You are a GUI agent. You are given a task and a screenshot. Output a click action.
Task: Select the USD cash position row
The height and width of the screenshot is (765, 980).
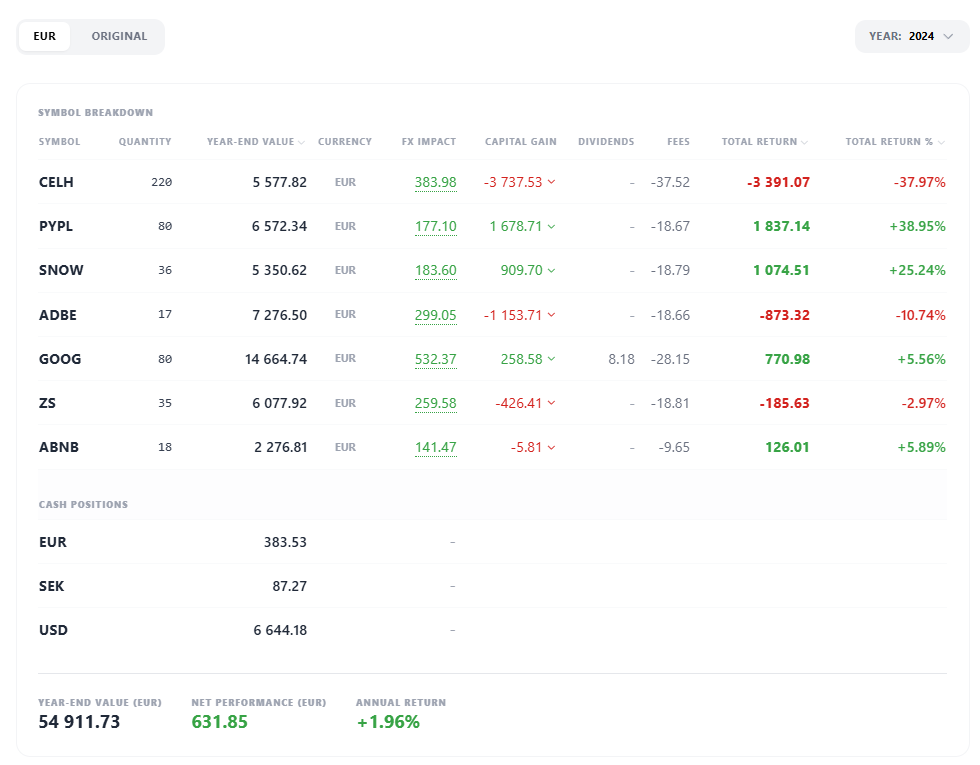(54, 630)
